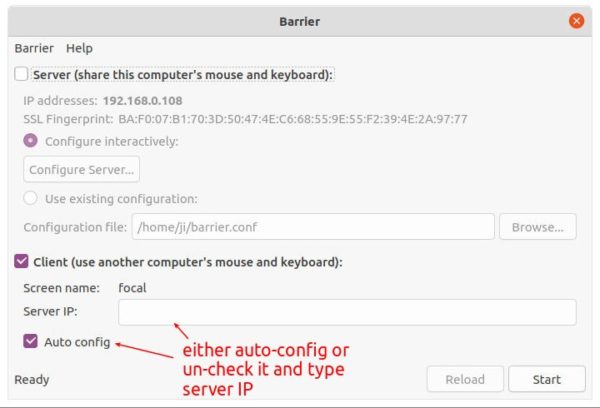Viewport: 600px width, 408px height.
Task: Select the Configure interactively radio button
Action: pyautogui.click(x=31, y=140)
